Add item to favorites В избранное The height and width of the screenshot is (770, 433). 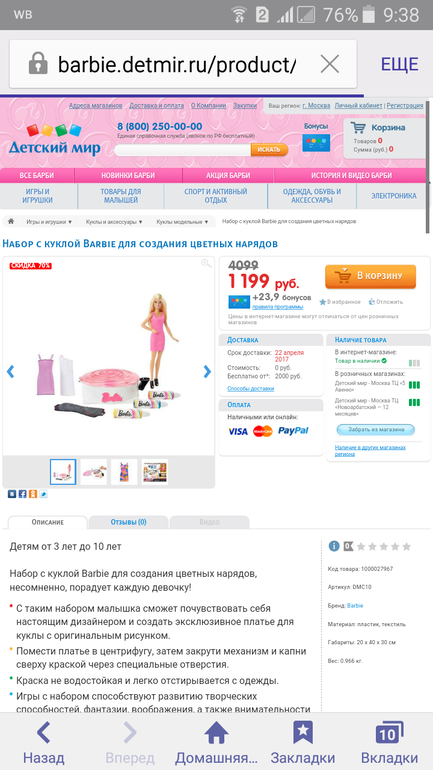pos(340,302)
